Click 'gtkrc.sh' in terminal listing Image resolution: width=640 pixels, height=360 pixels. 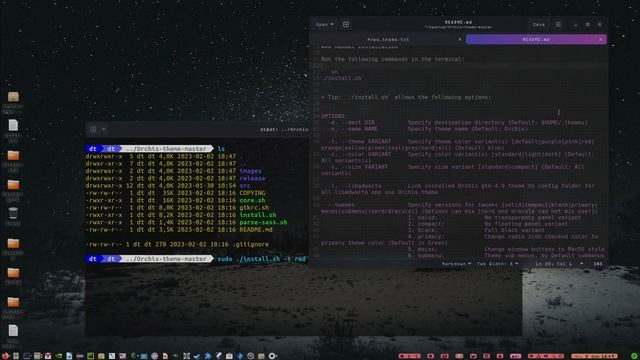(254, 208)
